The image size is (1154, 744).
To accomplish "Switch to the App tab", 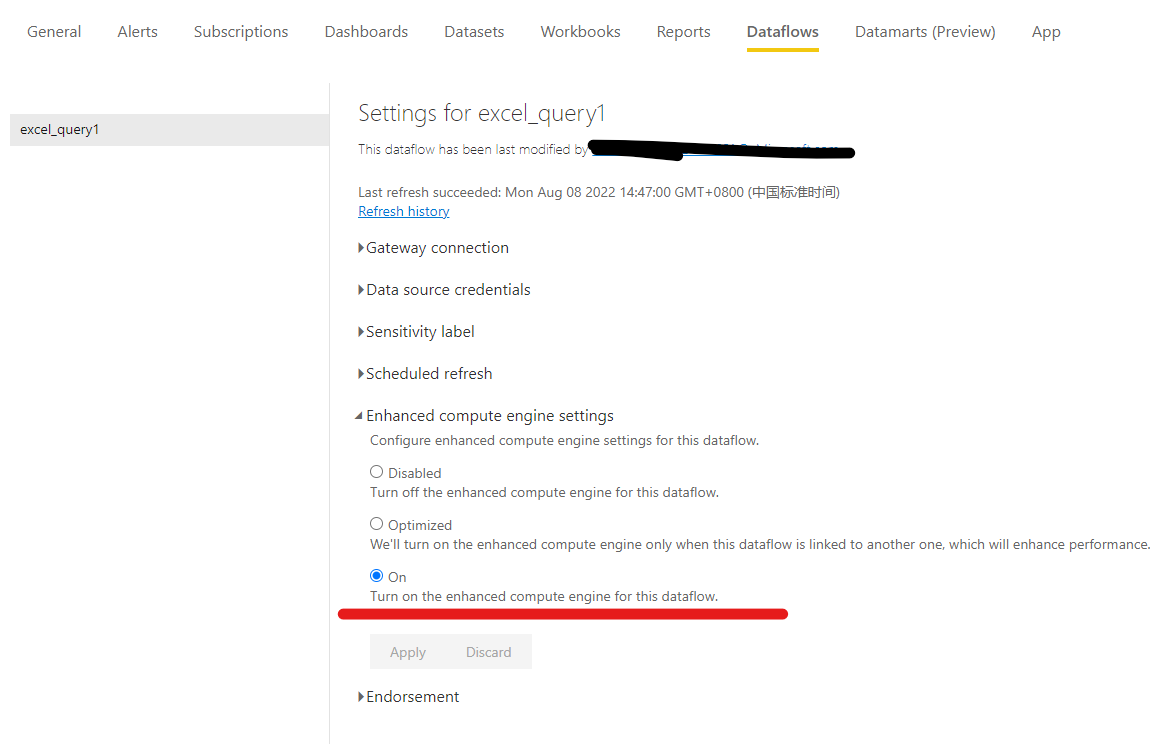I will point(1046,32).
